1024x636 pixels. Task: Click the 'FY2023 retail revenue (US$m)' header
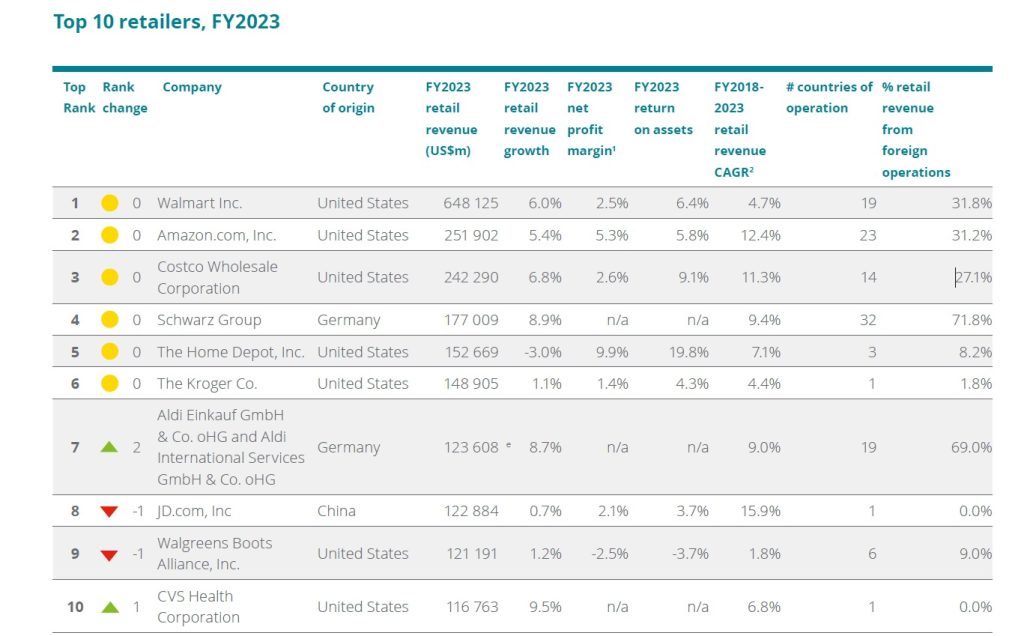point(451,119)
